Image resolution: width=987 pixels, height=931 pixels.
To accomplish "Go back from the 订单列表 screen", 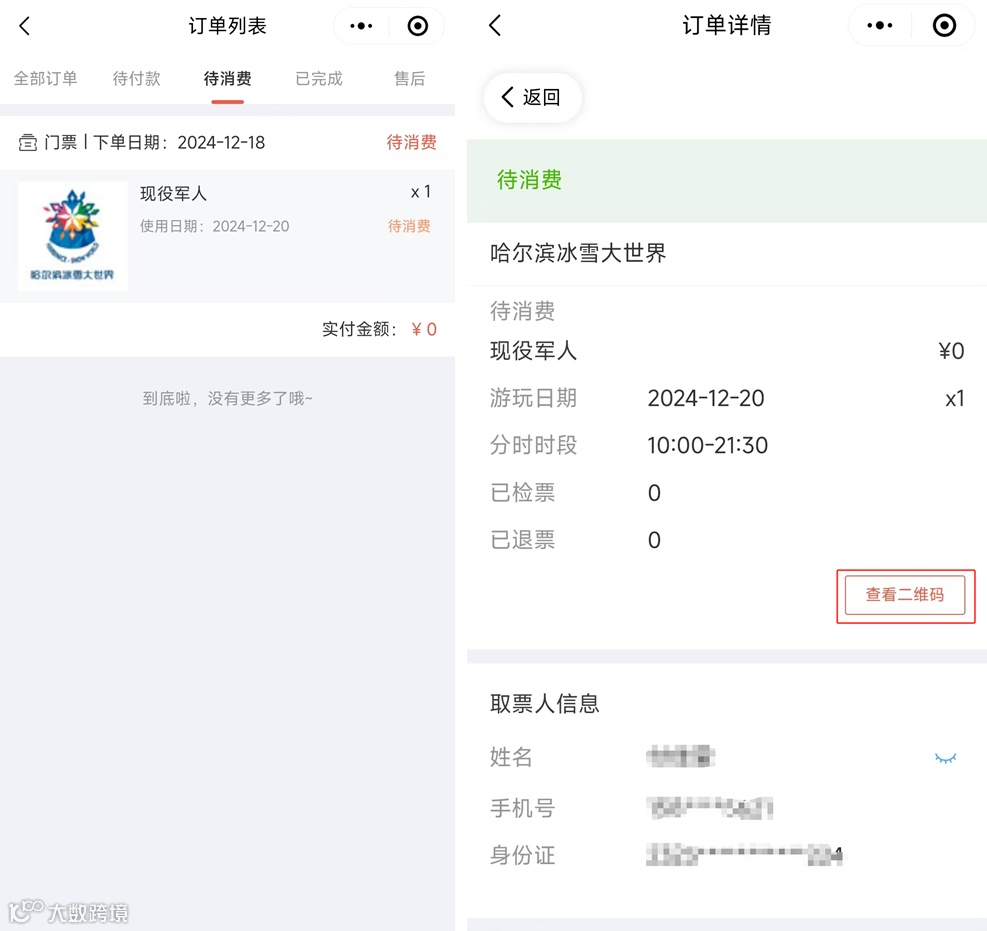I will pyautogui.click(x=25, y=26).
